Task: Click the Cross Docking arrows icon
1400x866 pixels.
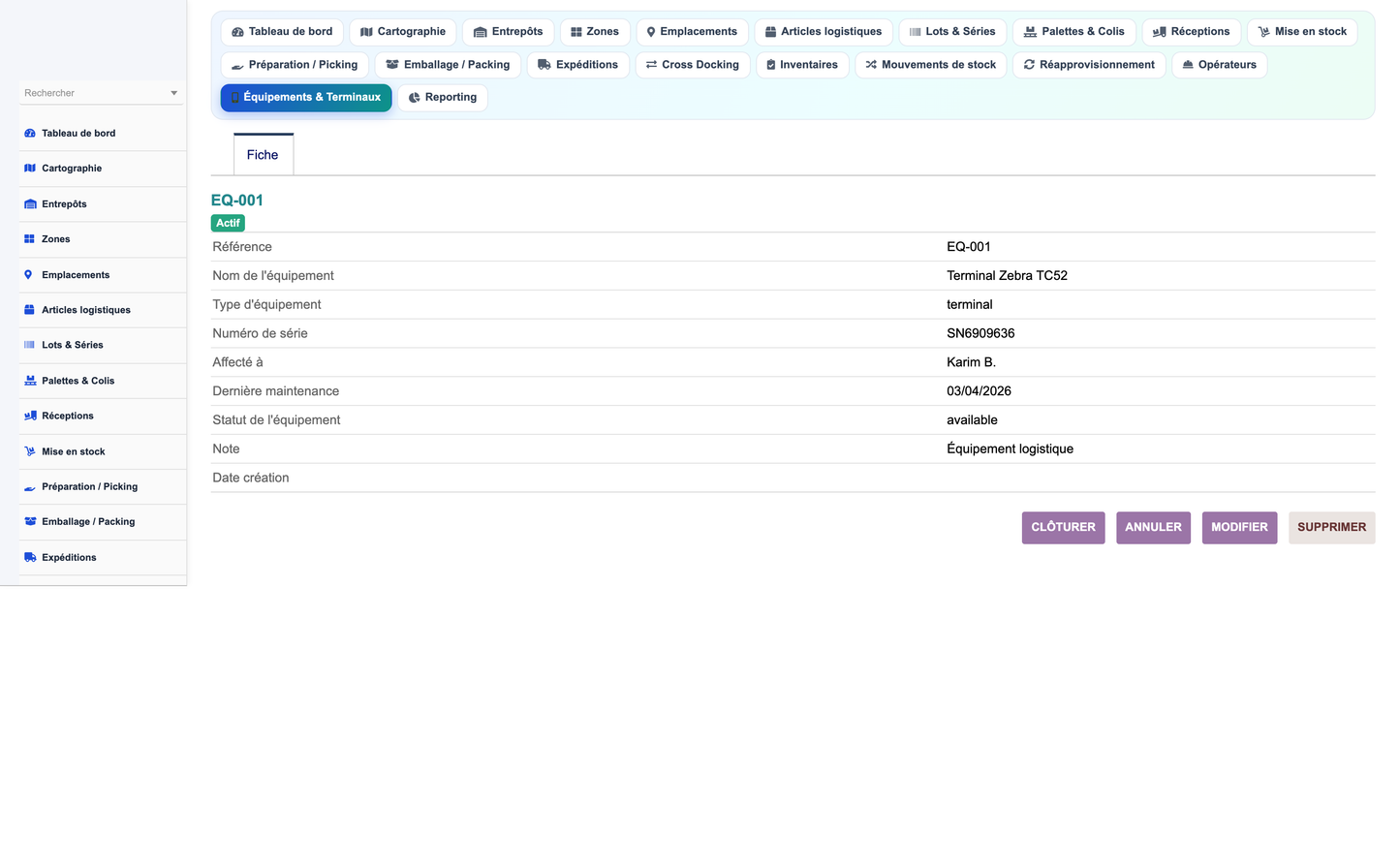Action: coord(652,65)
